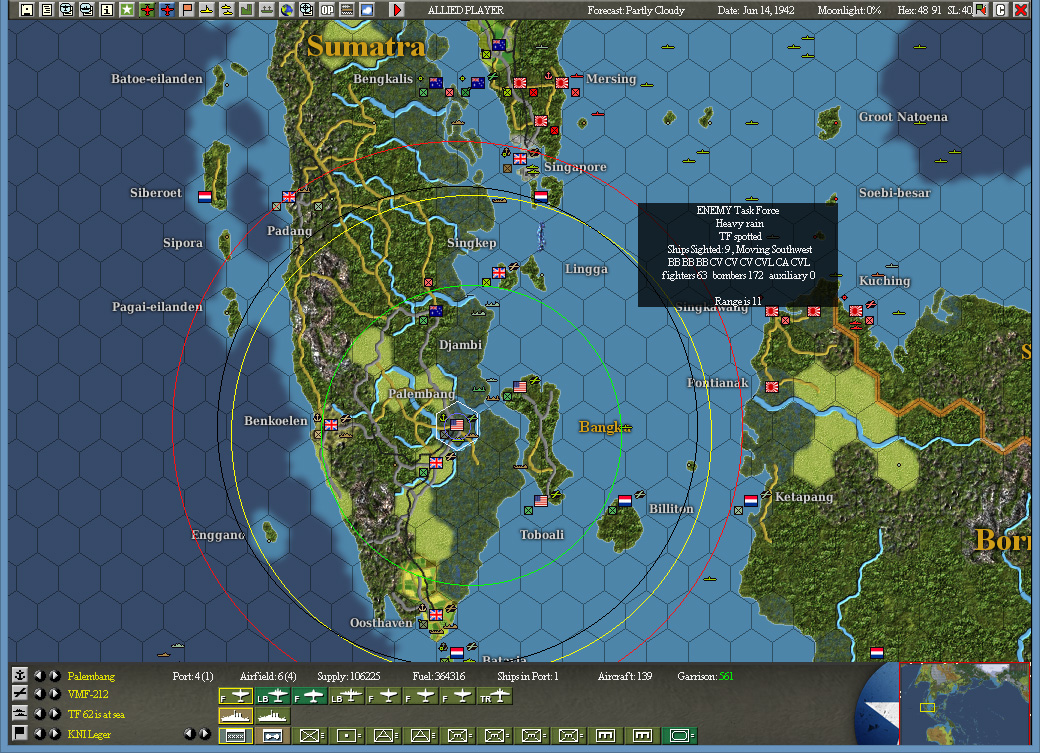Open red plane on green background icon
This screenshot has width=1040, height=753.
[x=147, y=10]
